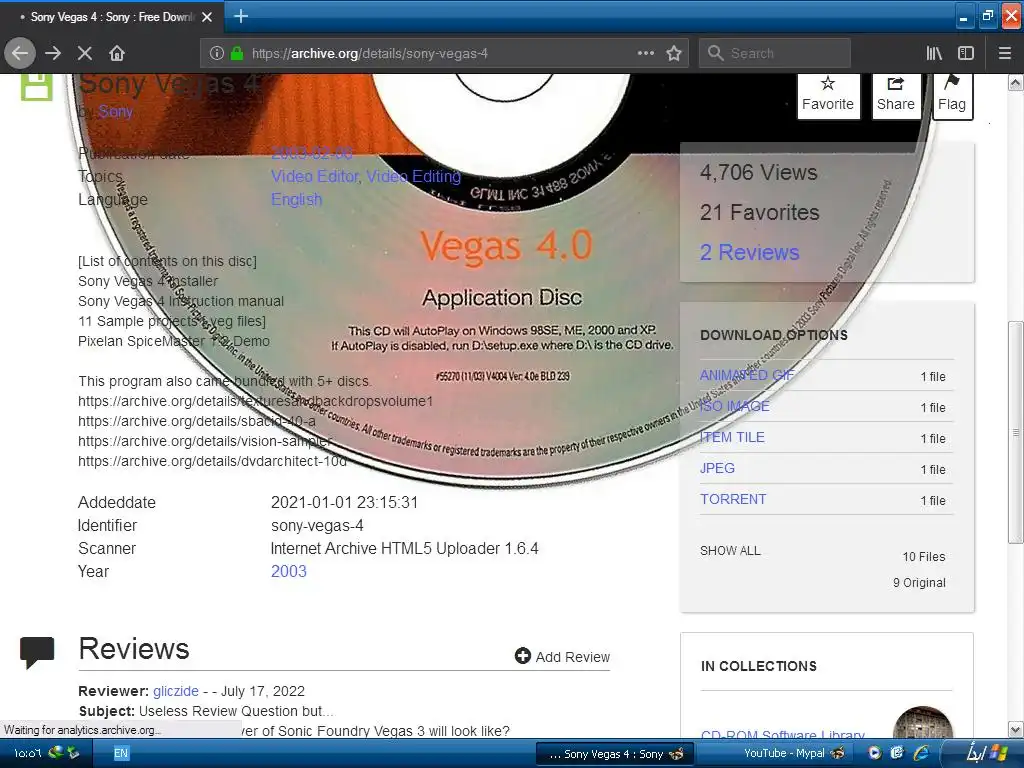Click the Reviews speech bubble icon
1024x768 pixels.
point(37,652)
